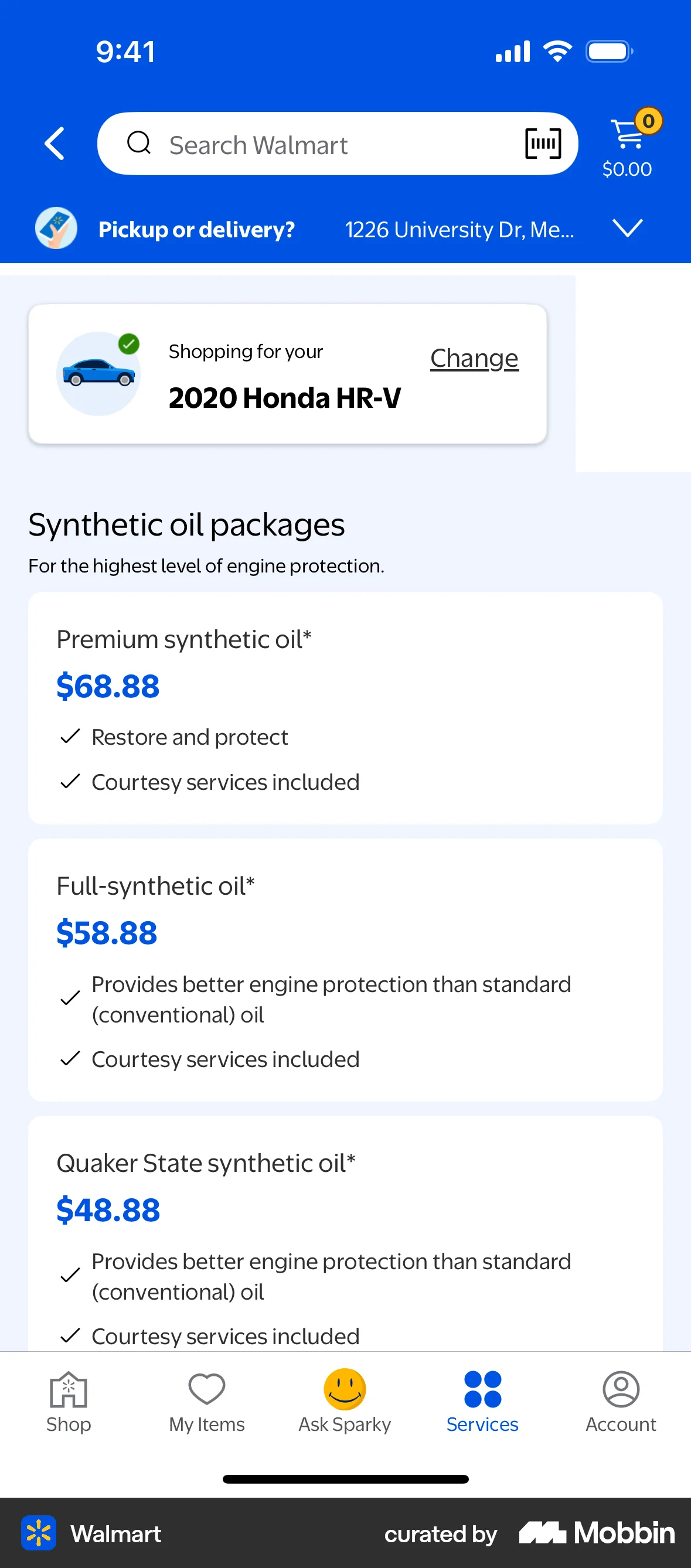
Task: Select the Premium synthetic oil package
Action: pos(345,707)
